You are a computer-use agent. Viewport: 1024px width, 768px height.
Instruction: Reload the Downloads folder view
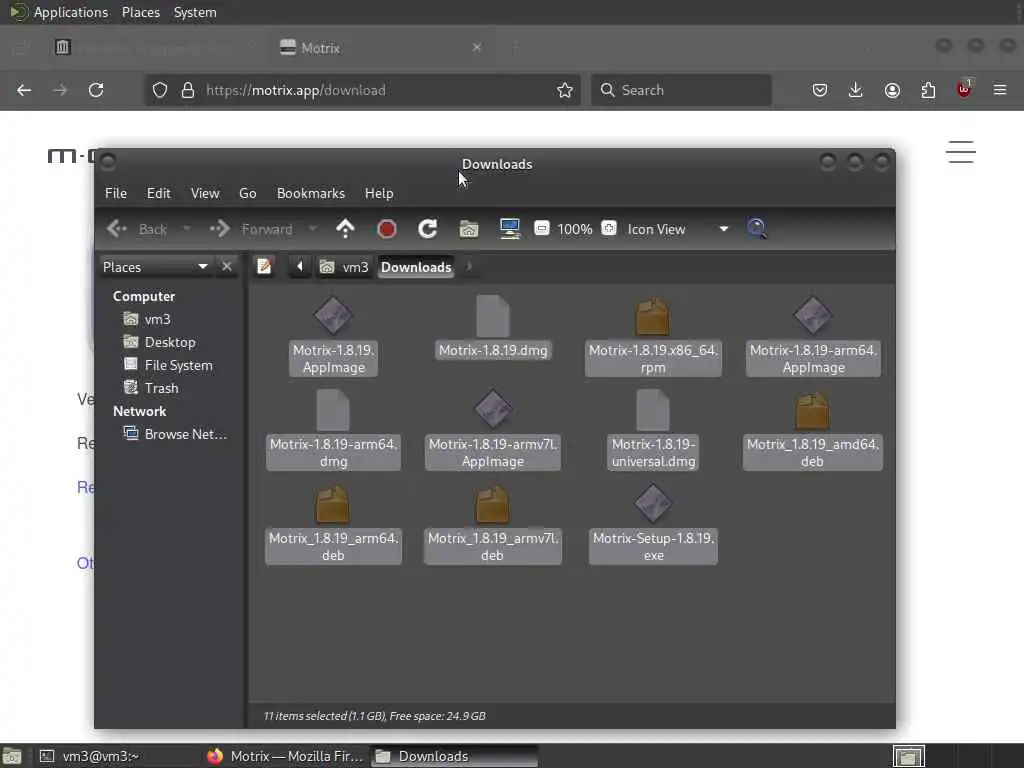coord(427,229)
